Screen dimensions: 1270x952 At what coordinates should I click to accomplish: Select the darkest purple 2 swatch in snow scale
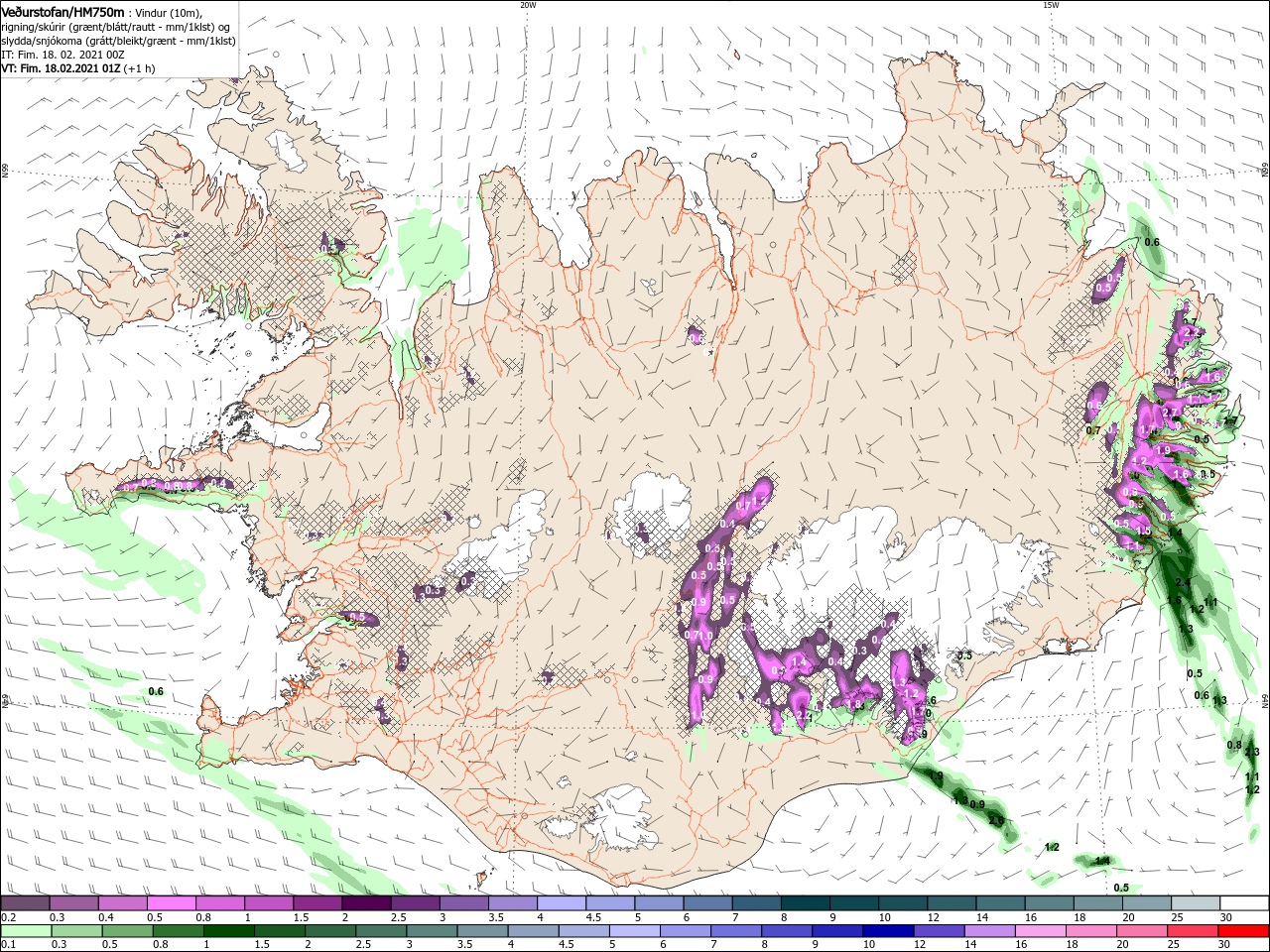[366, 903]
